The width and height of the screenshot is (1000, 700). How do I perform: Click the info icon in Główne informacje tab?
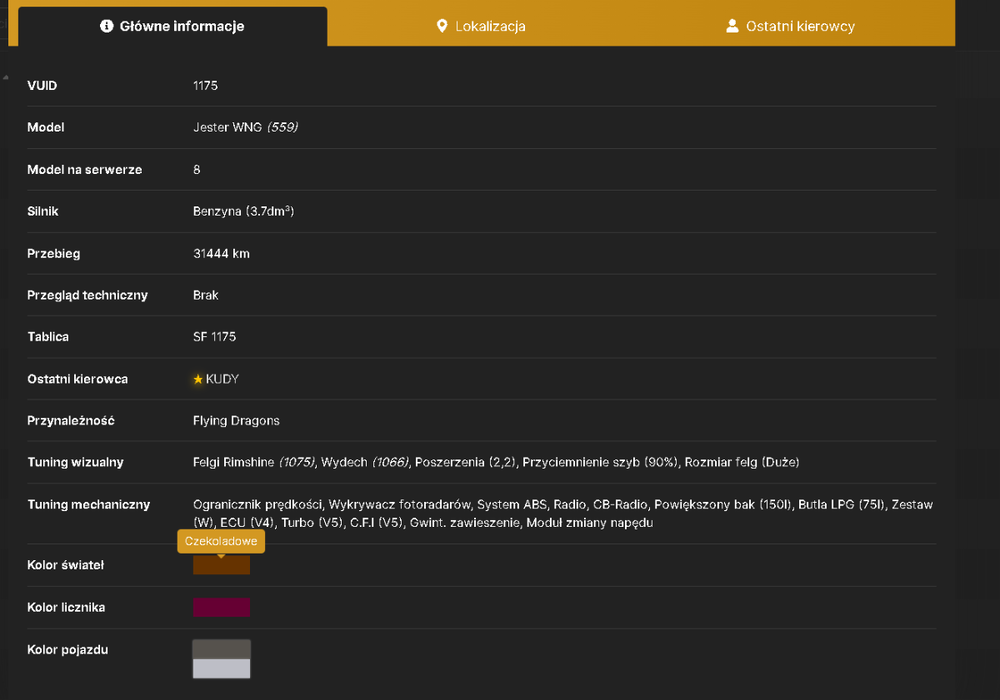click(x=107, y=26)
